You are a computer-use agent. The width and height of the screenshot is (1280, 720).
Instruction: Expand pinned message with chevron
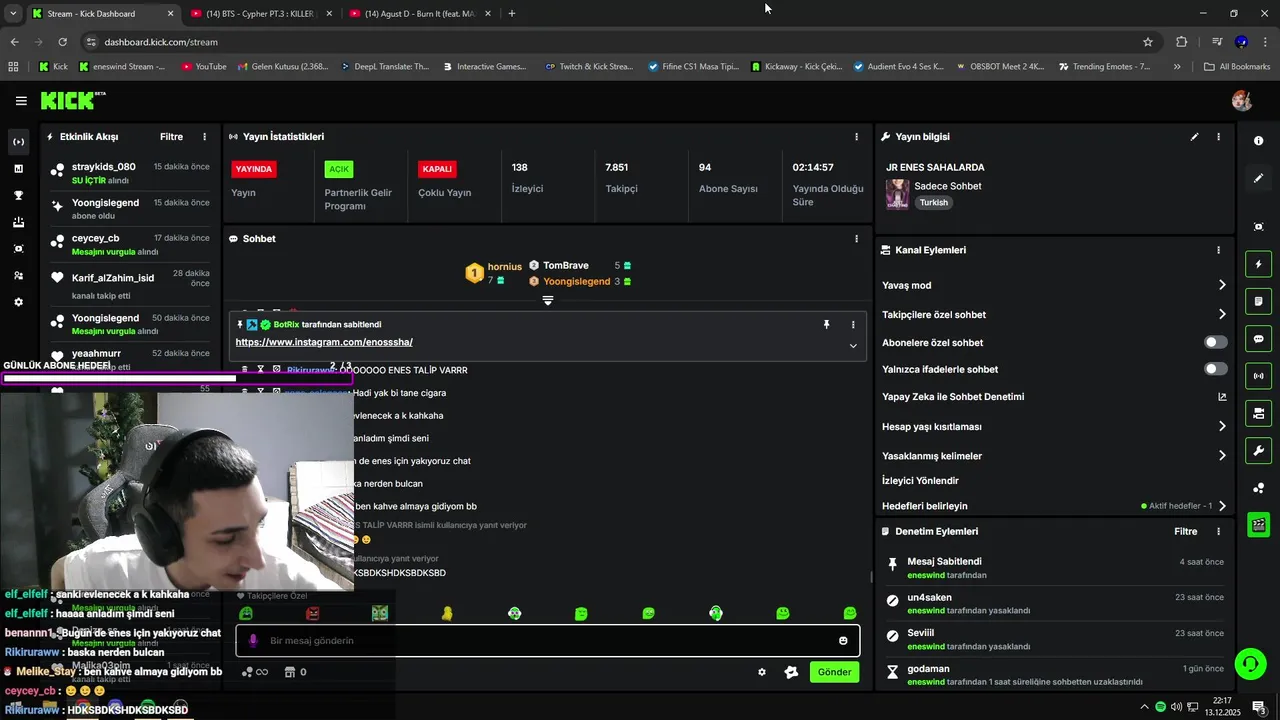tap(853, 346)
